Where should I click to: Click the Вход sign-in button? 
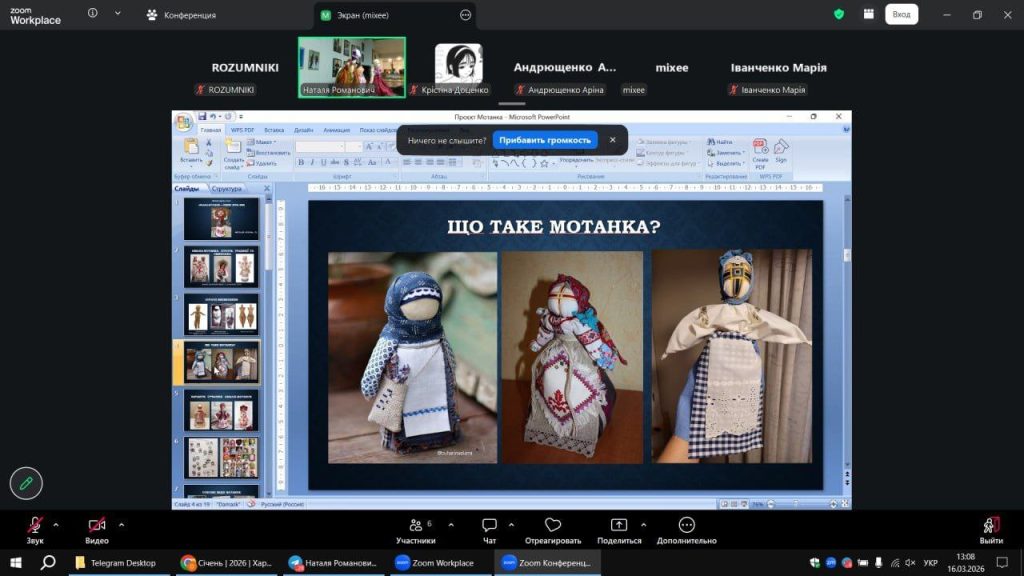tap(901, 14)
